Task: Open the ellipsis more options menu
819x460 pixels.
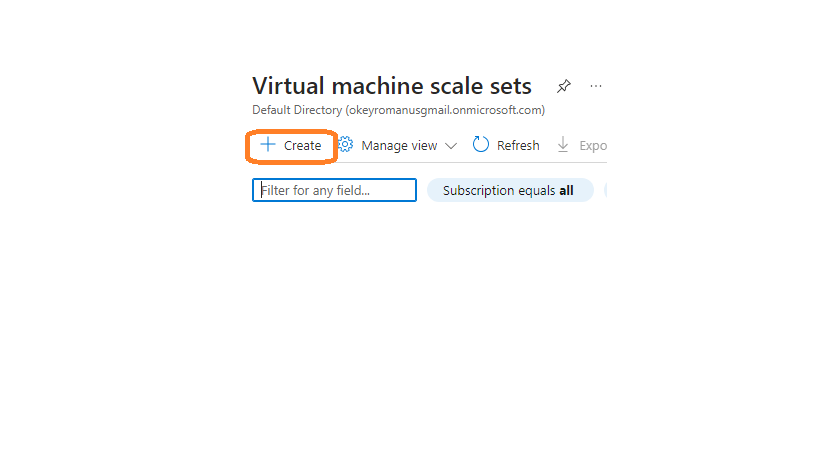Action: (x=595, y=86)
